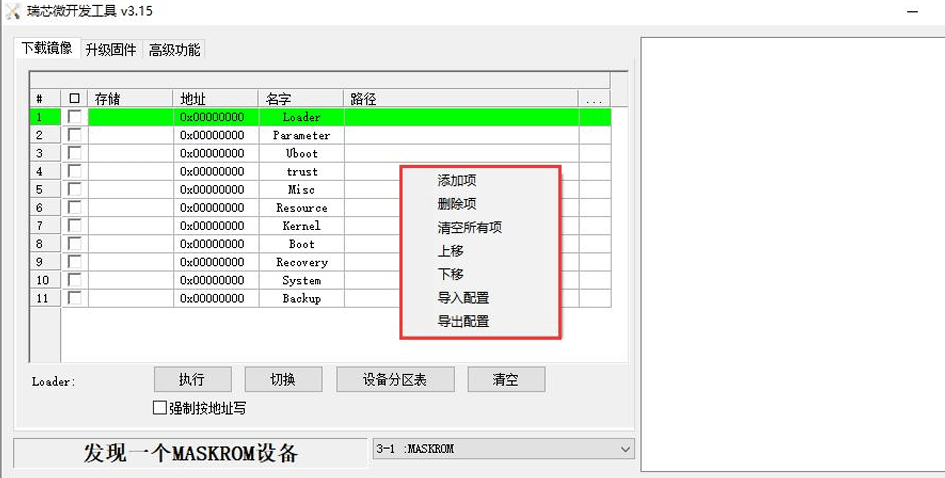Check the select-all header checkbox
945x478 pixels.
pos(74,99)
